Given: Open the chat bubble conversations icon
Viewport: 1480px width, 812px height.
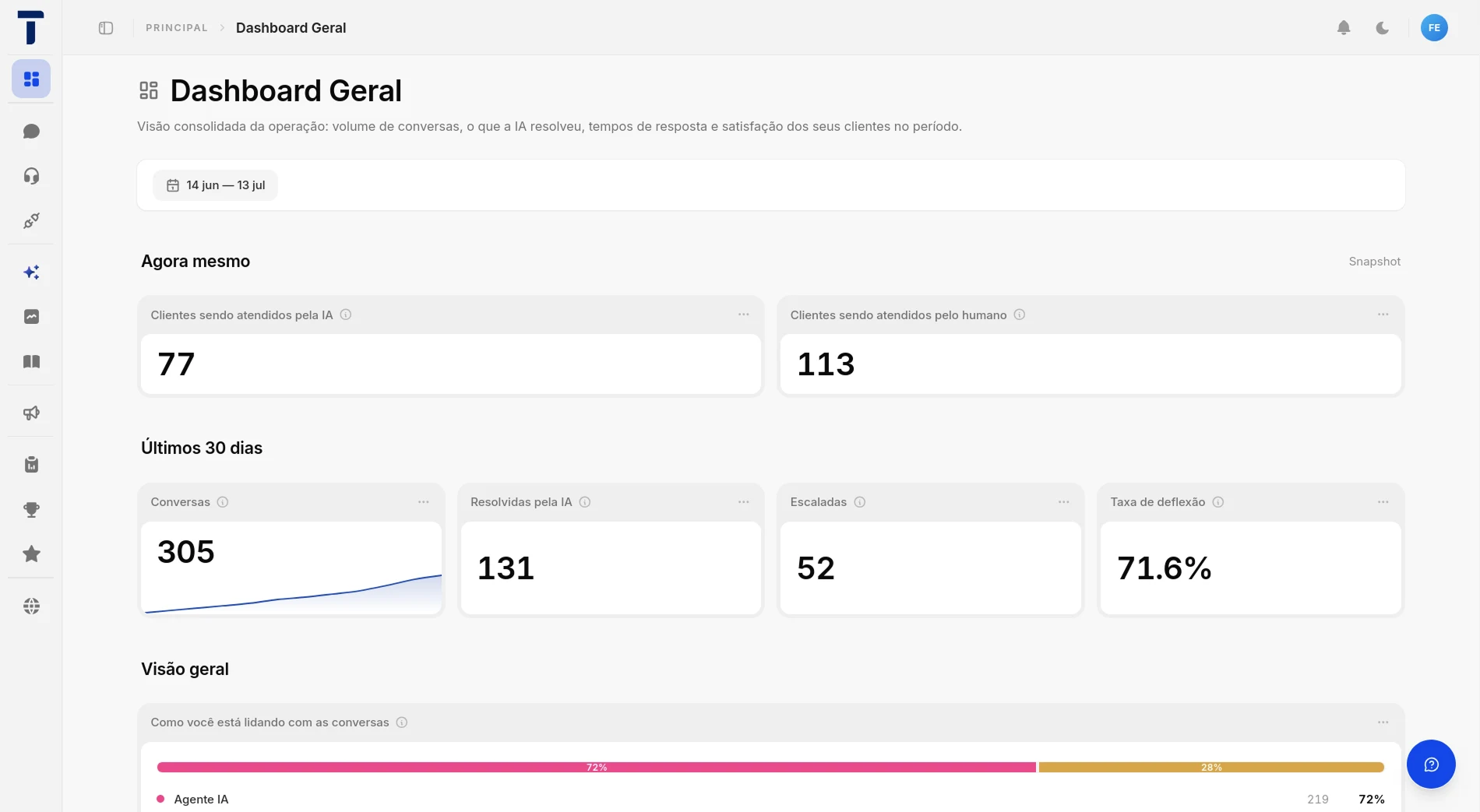Looking at the screenshot, I should (x=31, y=131).
